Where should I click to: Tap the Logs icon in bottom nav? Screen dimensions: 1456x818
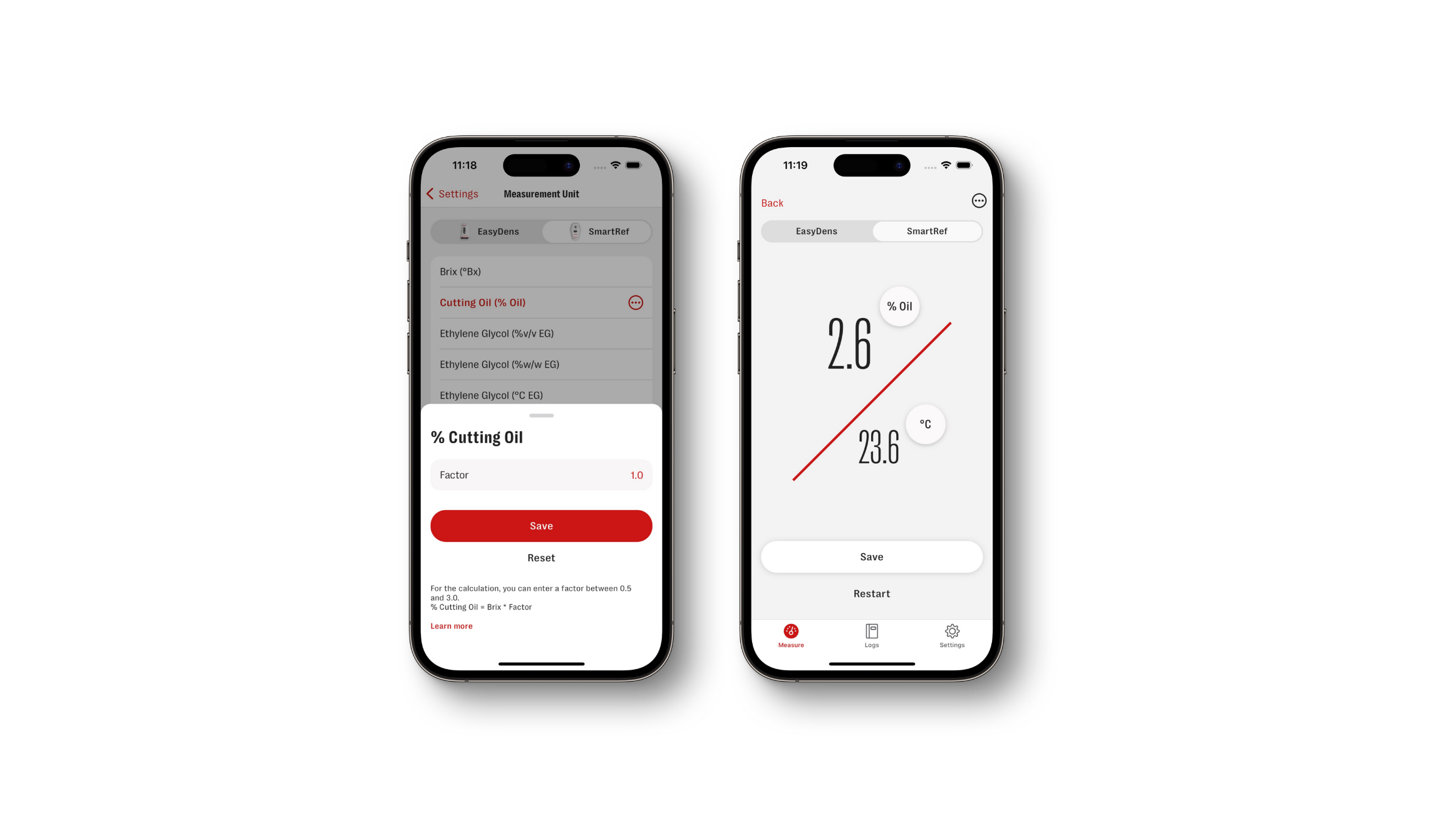[x=871, y=635]
